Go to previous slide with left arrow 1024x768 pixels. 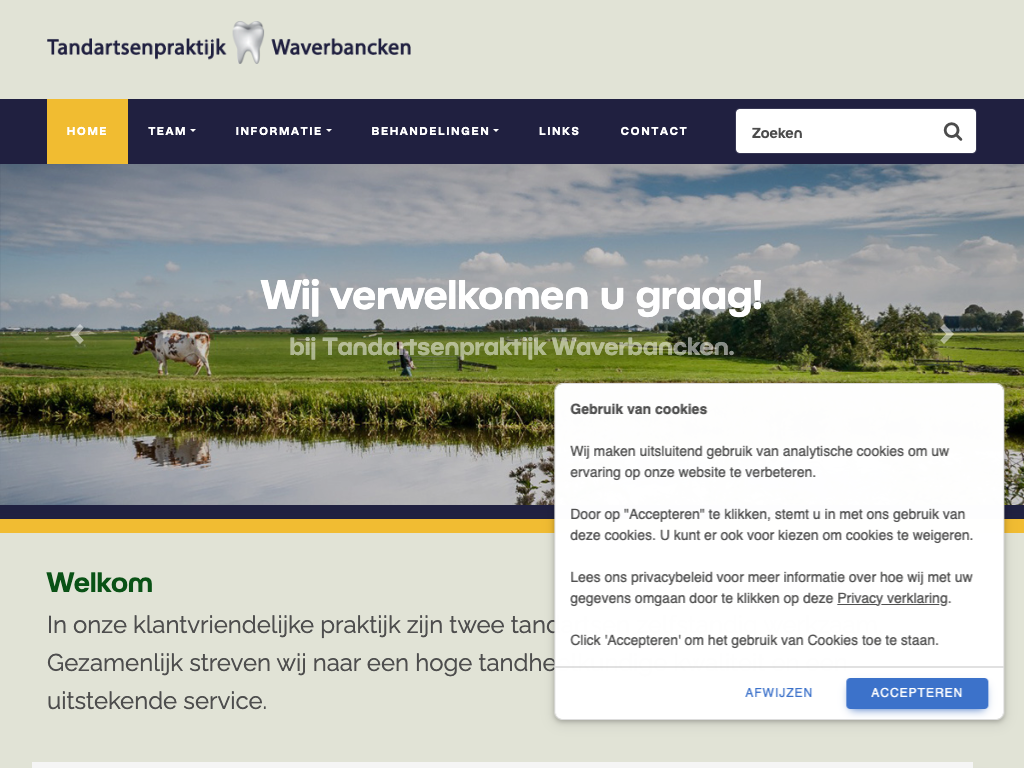point(77,335)
